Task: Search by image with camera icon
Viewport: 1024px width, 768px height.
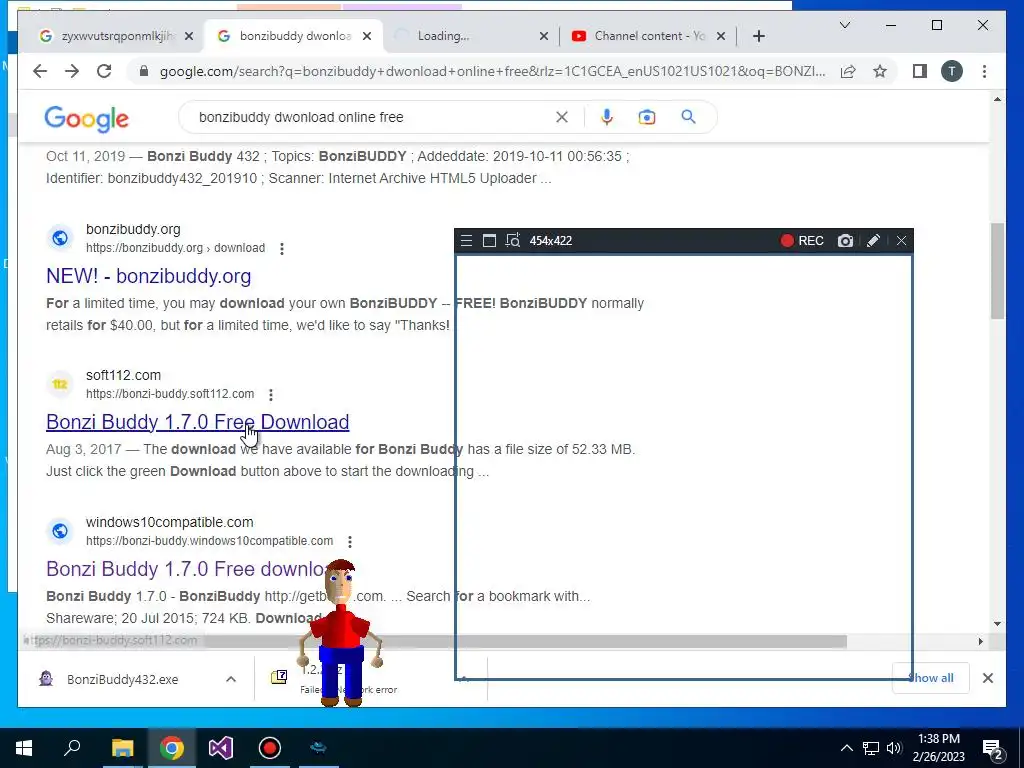Action: [x=647, y=117]
